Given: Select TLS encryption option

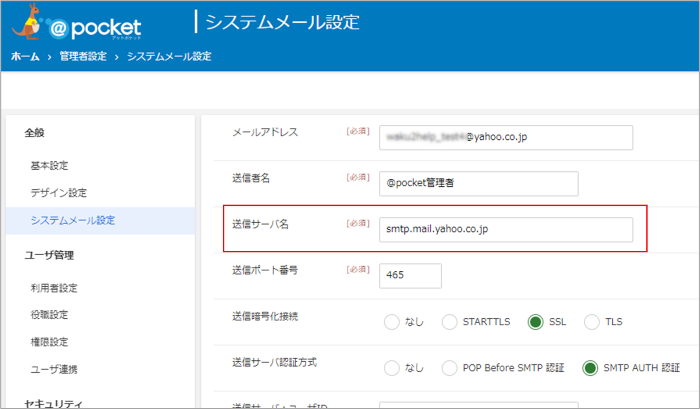Looking at the screenshot, I should point(592,322).
